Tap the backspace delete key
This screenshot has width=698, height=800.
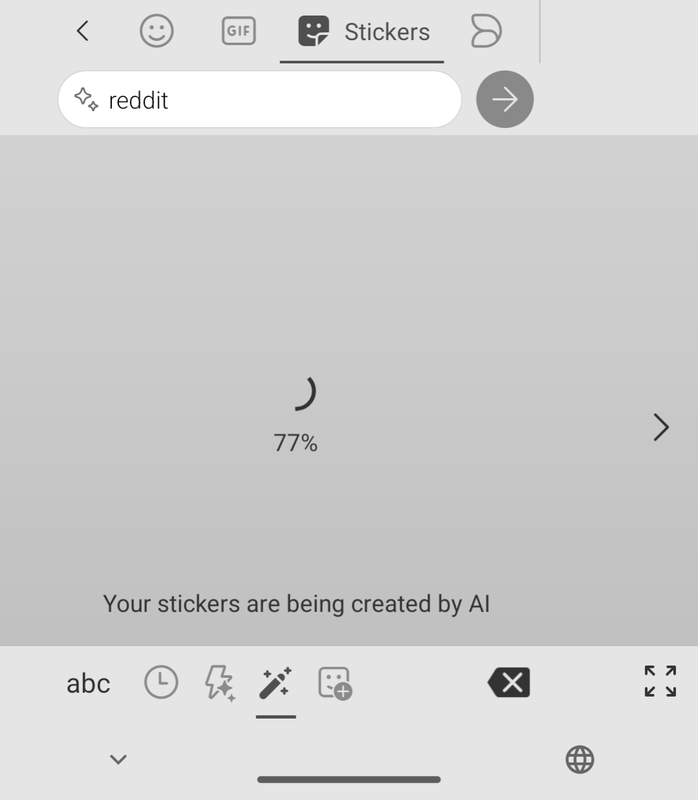click(509, 682)
